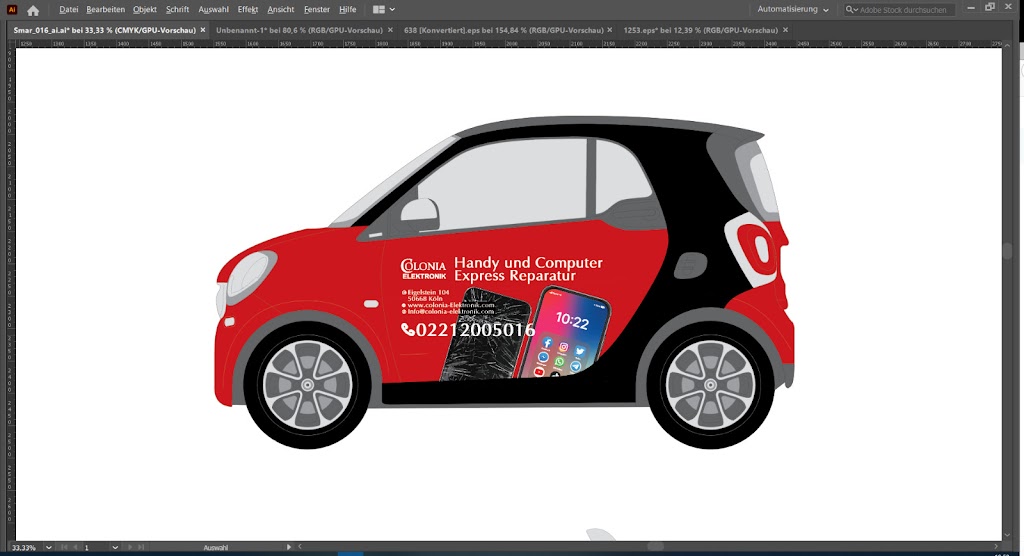This screenshot has width=1024, height=556.
Task: Go to the next artboard button
Action: (x=130, y=548)
